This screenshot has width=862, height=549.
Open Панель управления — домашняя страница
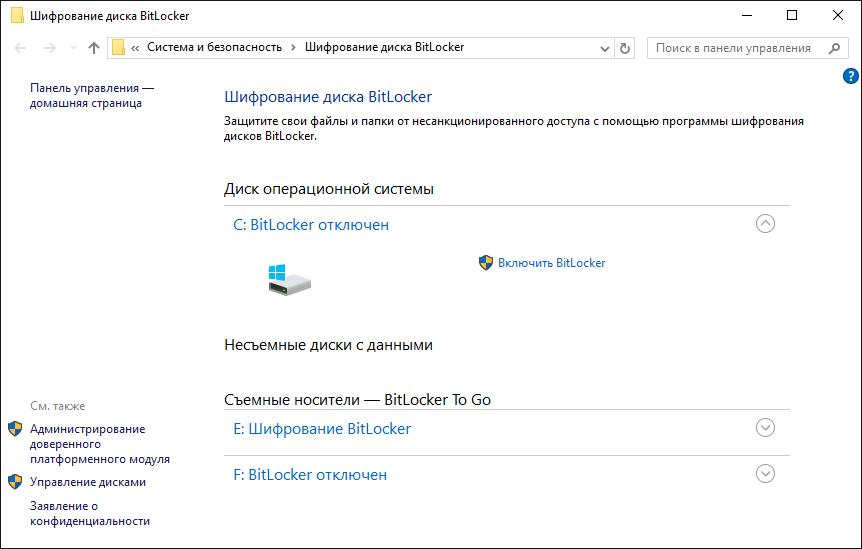tap(92, 96)
